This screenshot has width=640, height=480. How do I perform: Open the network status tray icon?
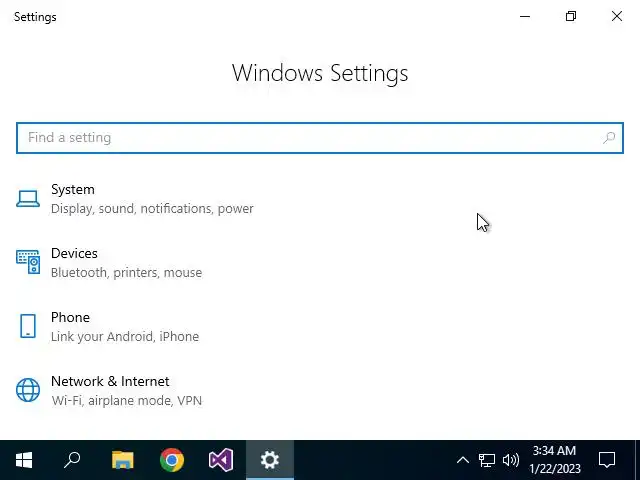pyautogui.click(x=487, y=460)
